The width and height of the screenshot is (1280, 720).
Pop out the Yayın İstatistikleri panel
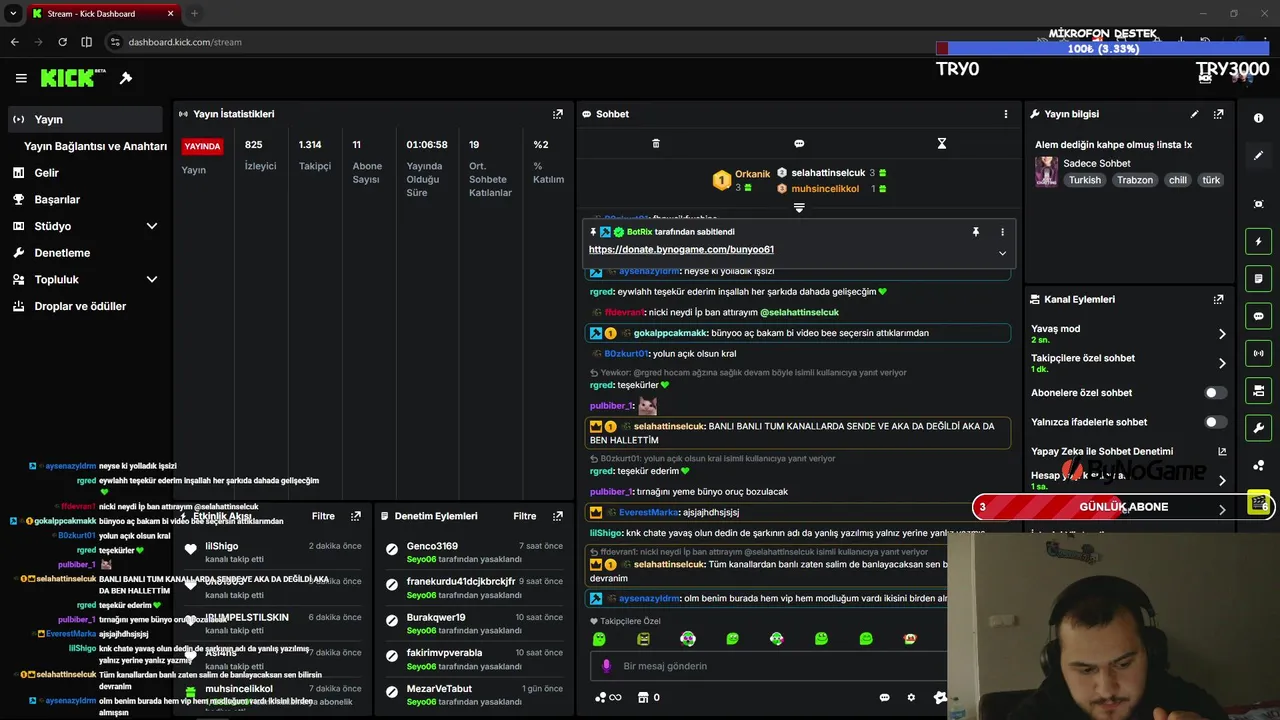(558, 114)
